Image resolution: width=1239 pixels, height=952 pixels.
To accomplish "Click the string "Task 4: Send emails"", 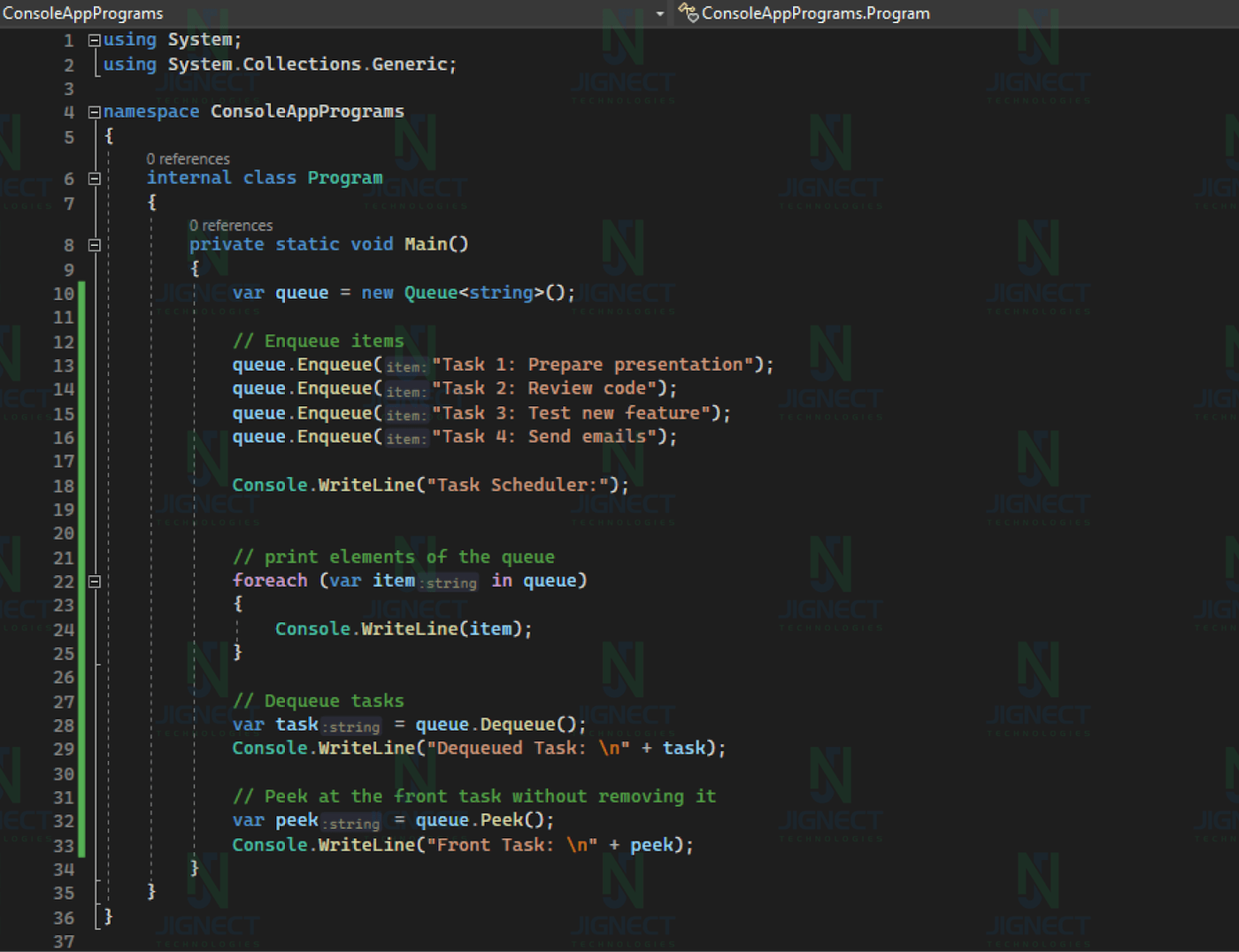I will pos(544,437).
